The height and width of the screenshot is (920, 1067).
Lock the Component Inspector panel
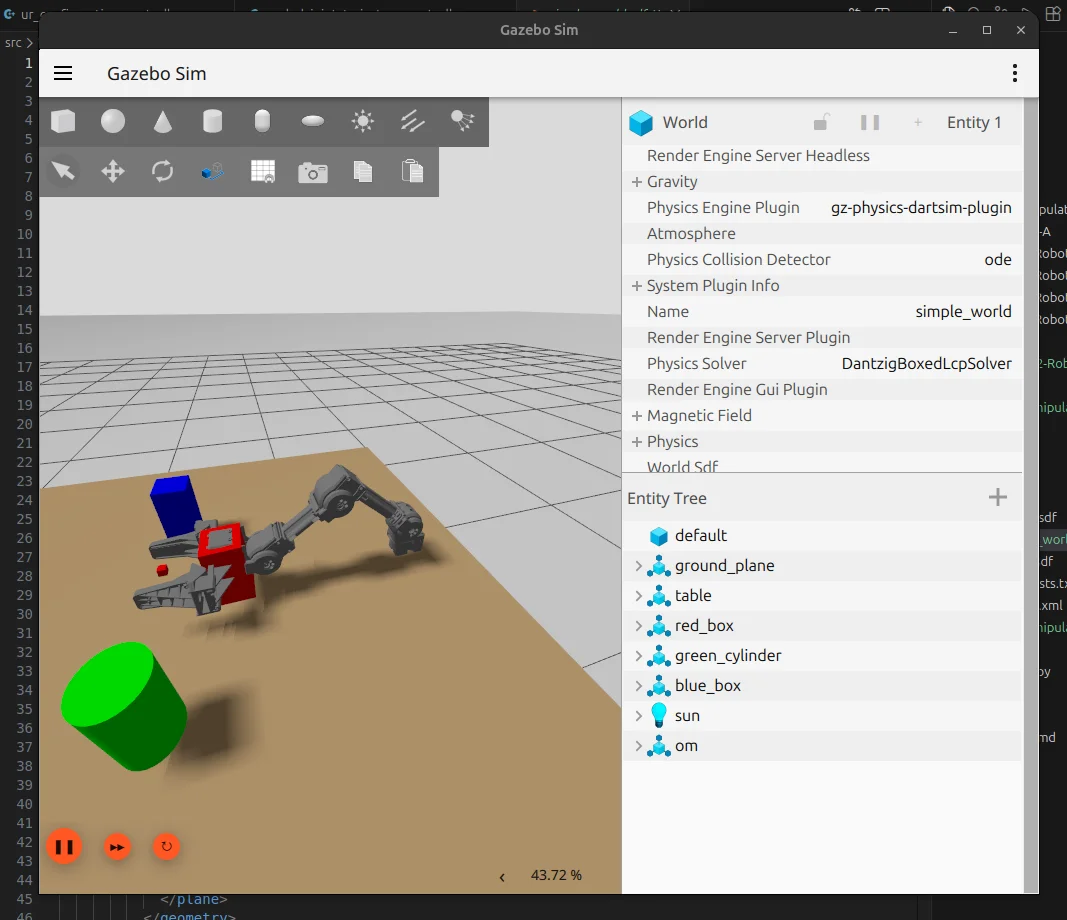(820, 121)
